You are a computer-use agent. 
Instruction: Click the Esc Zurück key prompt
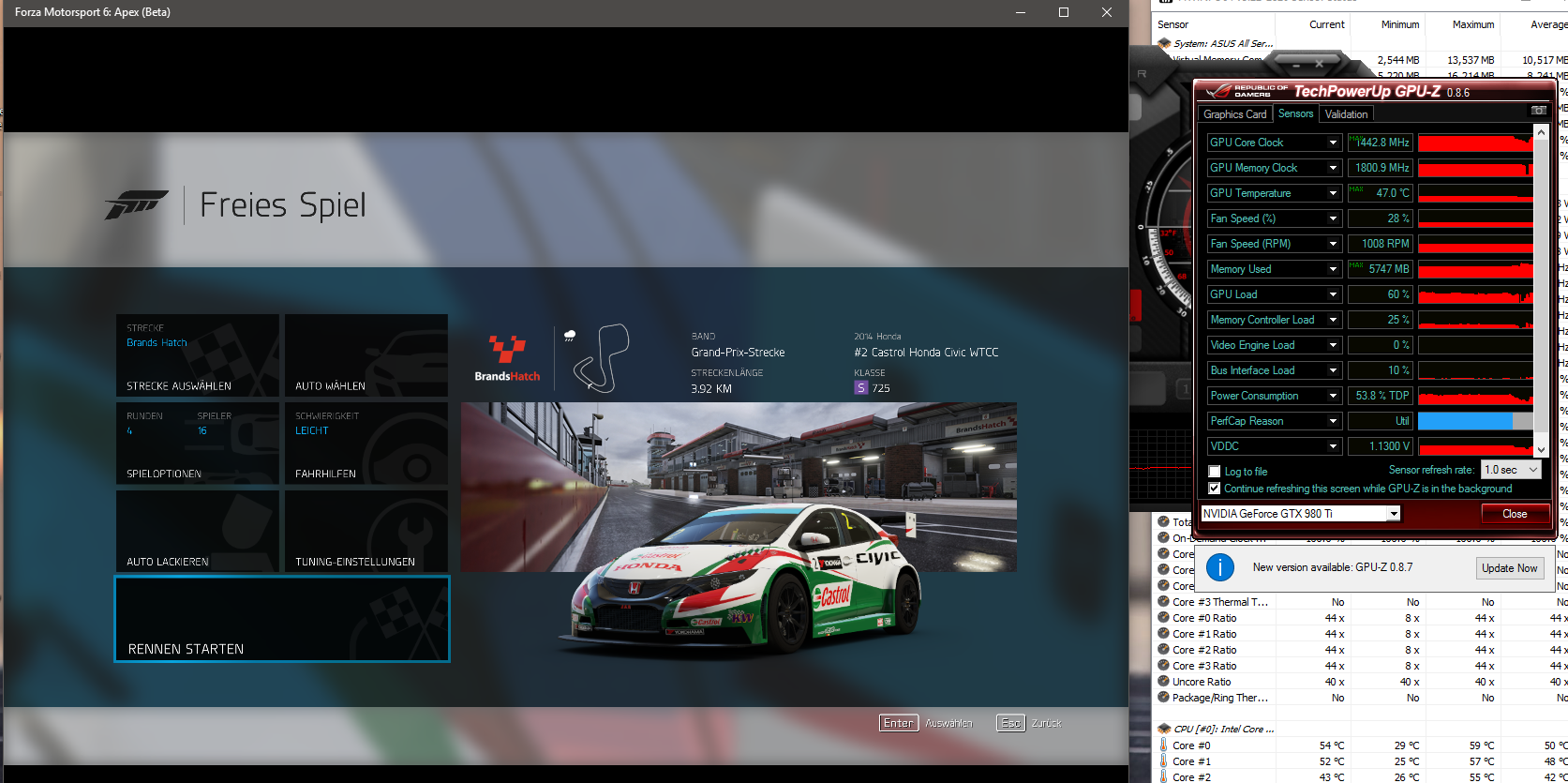pyautogui.click(x=1029, y=723)
